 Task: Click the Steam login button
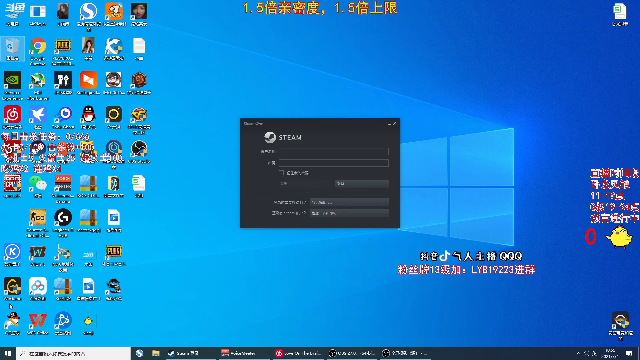point(306,184)
